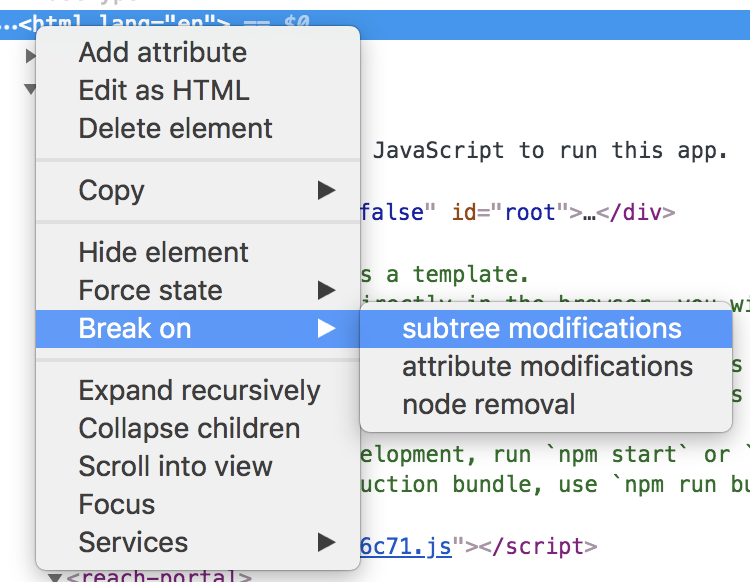750x582 pixels.
Task: Click the Break on submenu arrow
Action: 326,329
